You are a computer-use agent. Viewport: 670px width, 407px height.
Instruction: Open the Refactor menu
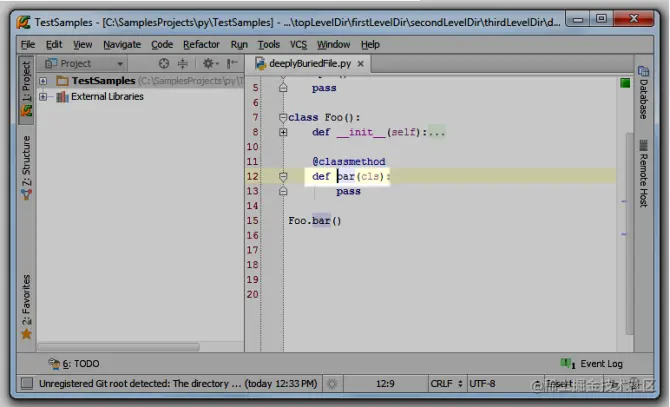pyautogui.click(x=201, y=44)
